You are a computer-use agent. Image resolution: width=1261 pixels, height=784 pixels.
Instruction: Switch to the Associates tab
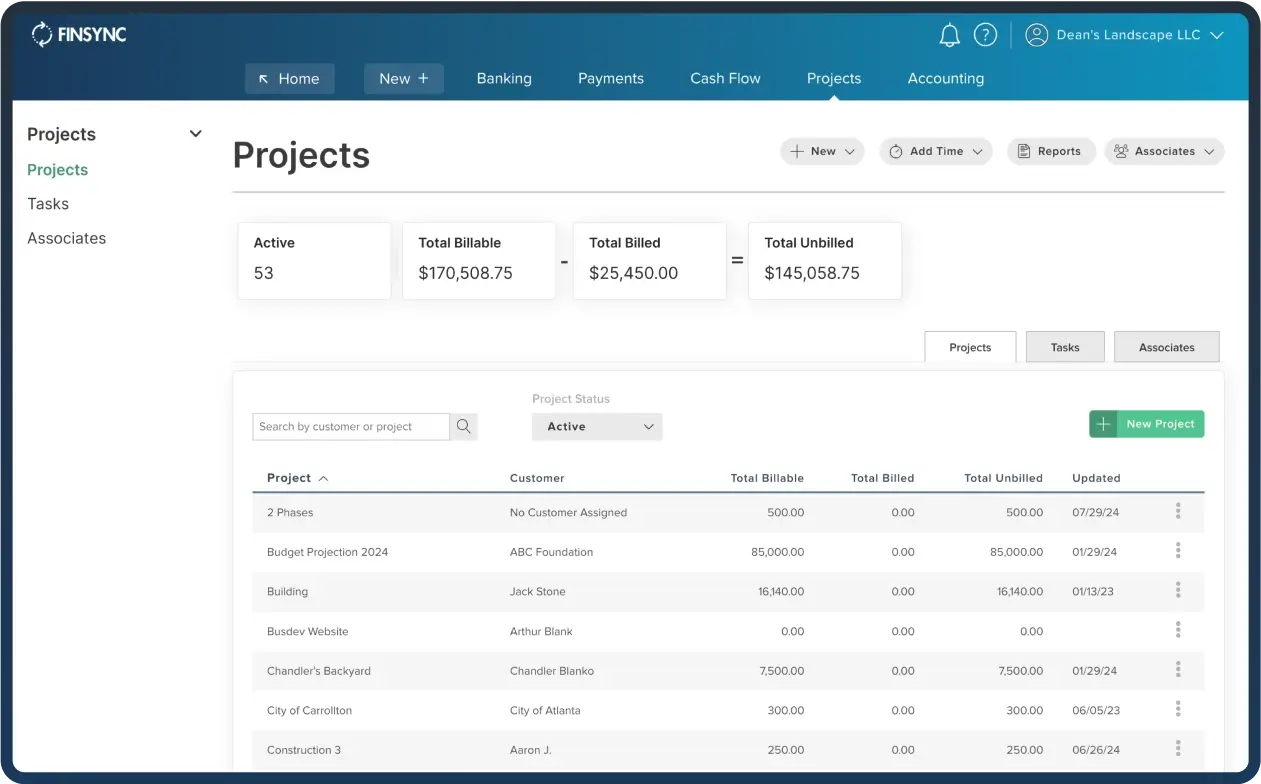point(1166,347)
